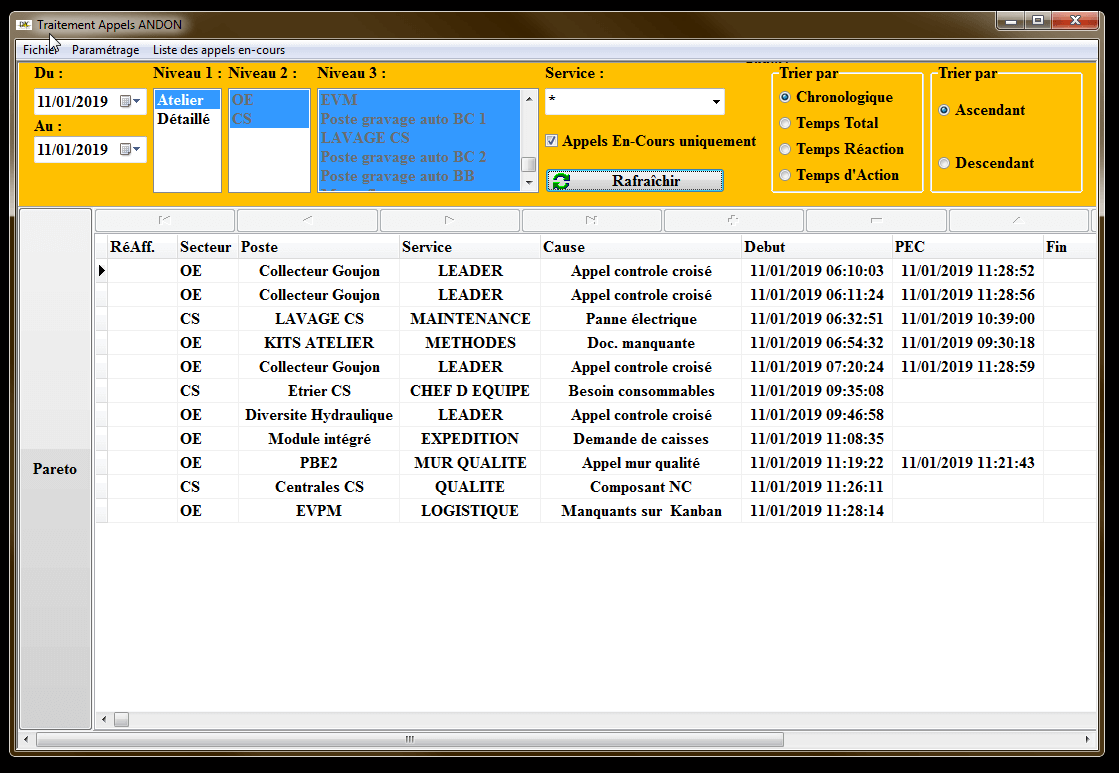The image size is (1119, 773).
Task: Select Chronologique sort option
Action: click(785, 97)
